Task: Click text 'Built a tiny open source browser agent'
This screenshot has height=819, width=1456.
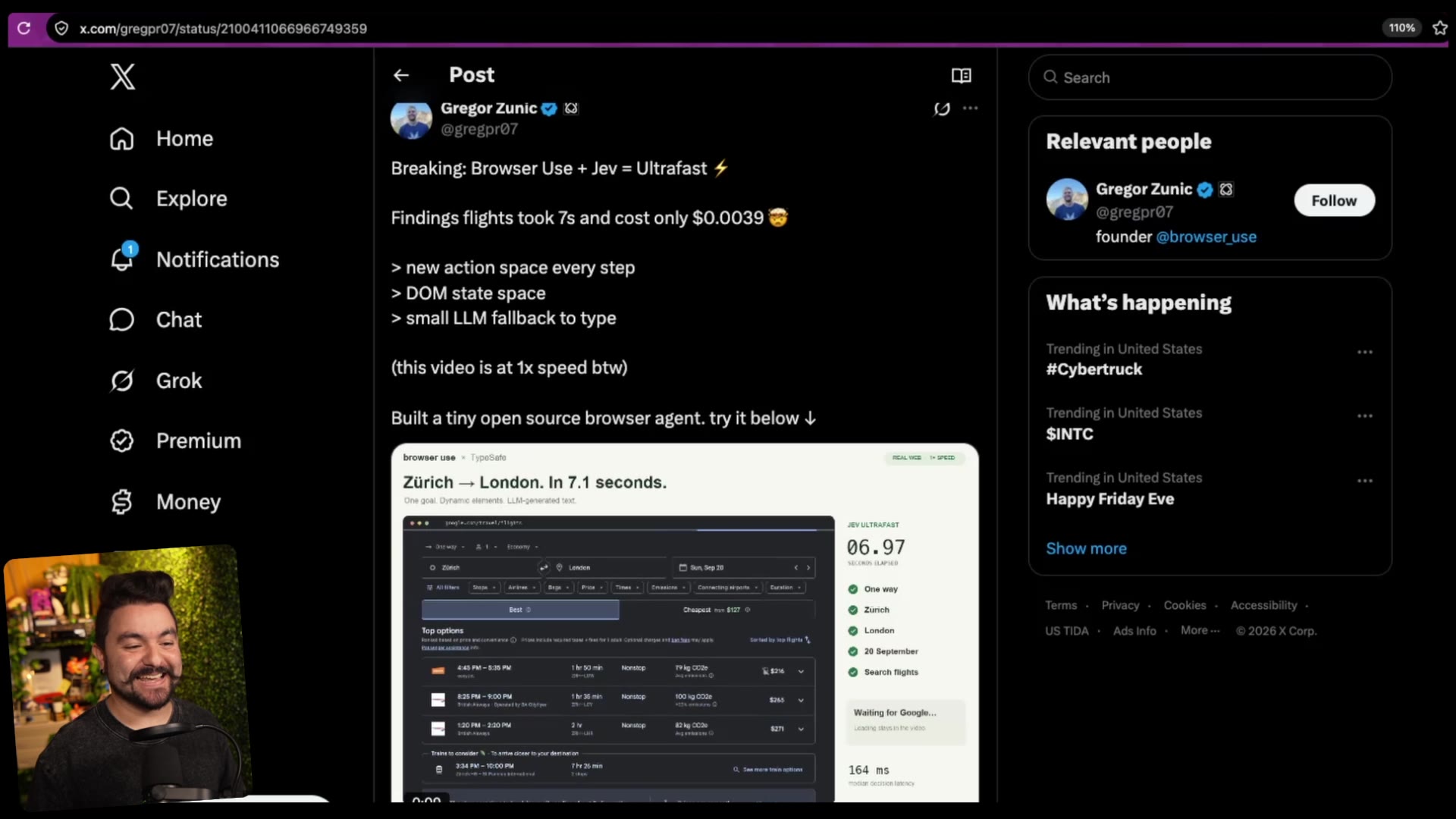Action: click(548, 419)
